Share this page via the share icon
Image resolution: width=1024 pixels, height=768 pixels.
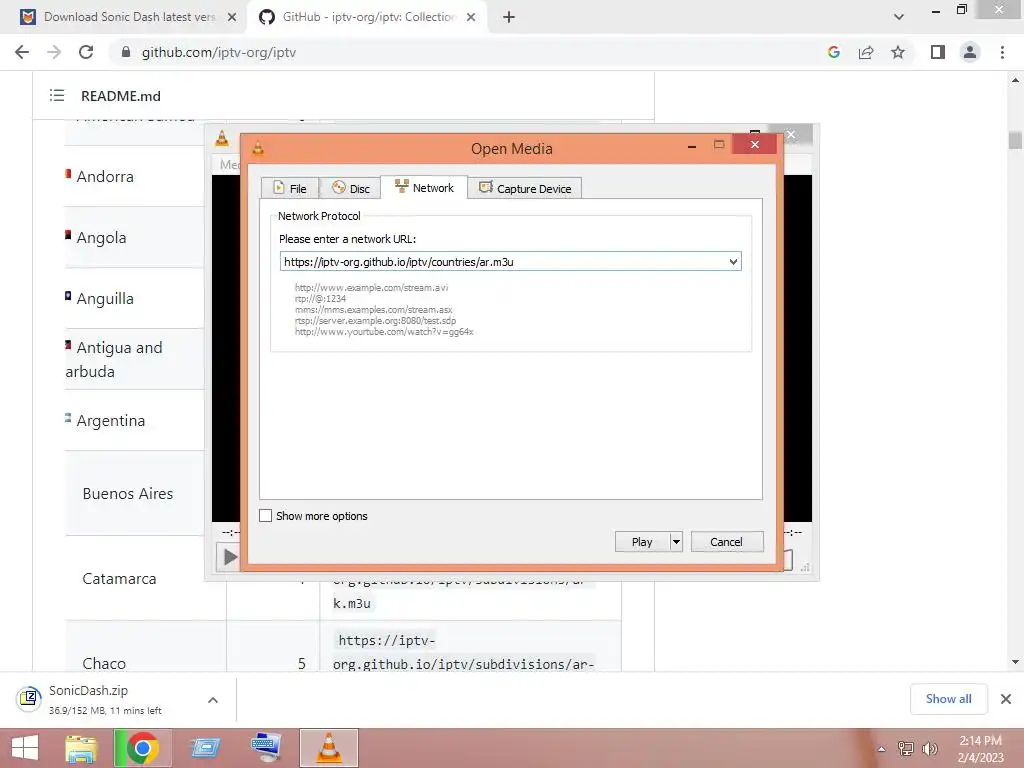coord(866,52)
